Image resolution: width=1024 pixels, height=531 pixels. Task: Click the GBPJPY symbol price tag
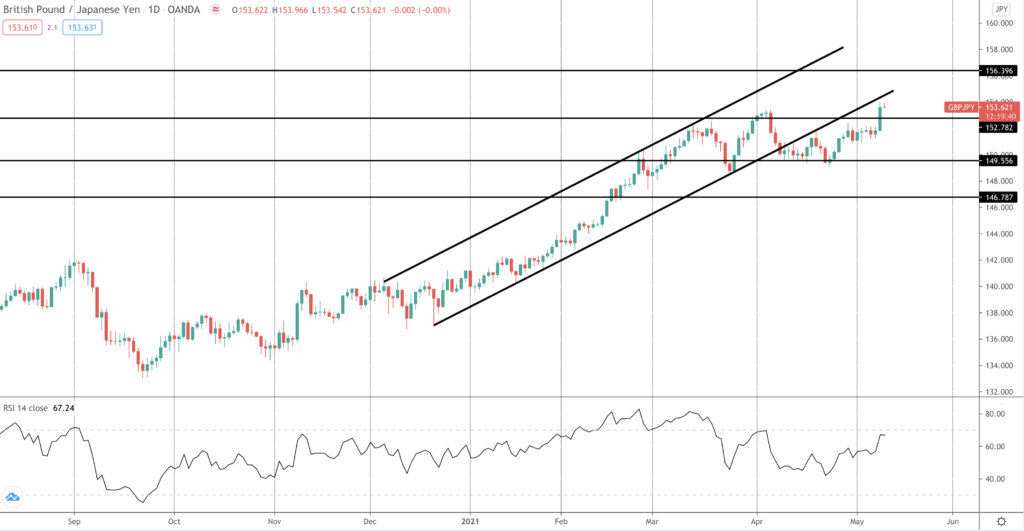click(x=961, y=106)
